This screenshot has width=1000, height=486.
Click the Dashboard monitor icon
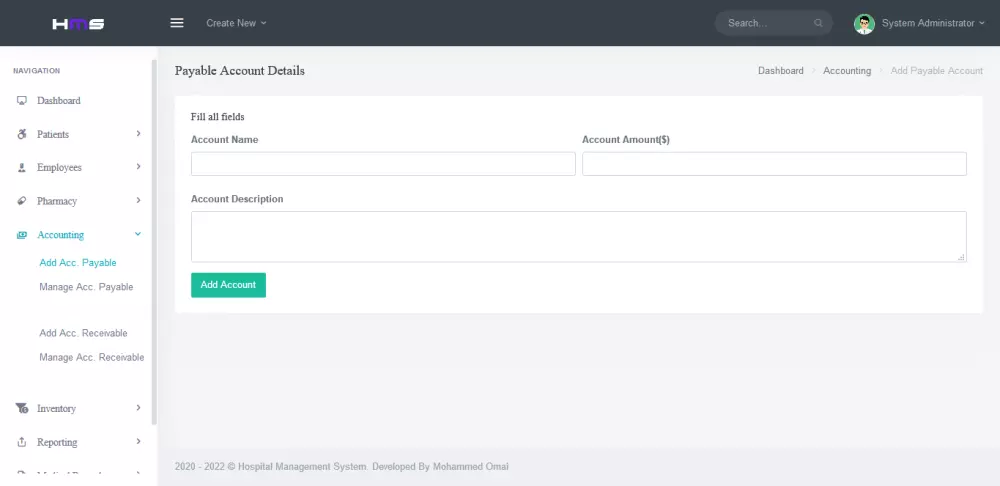click(22, 101)
